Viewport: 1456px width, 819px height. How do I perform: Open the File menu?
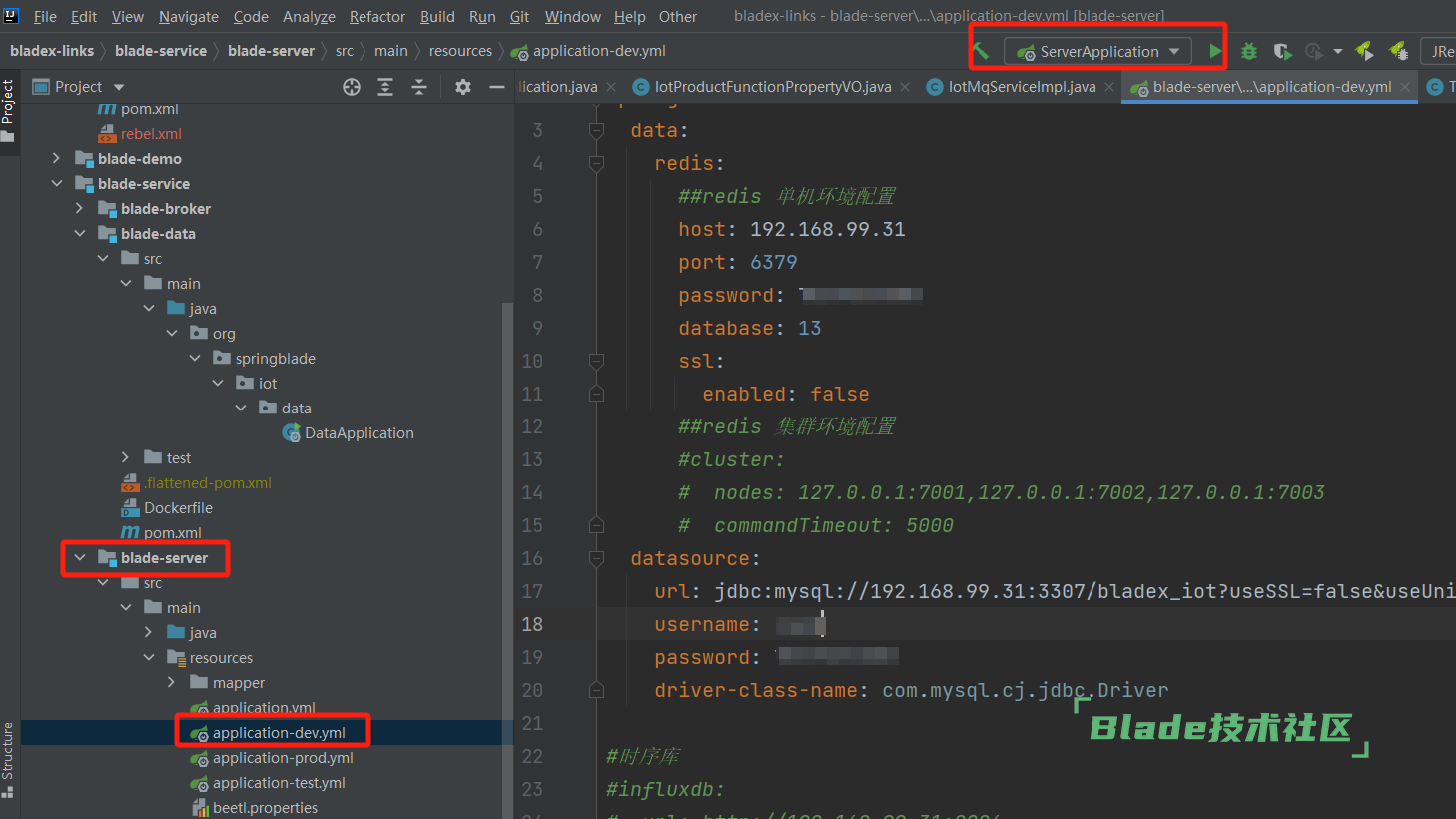45,17
